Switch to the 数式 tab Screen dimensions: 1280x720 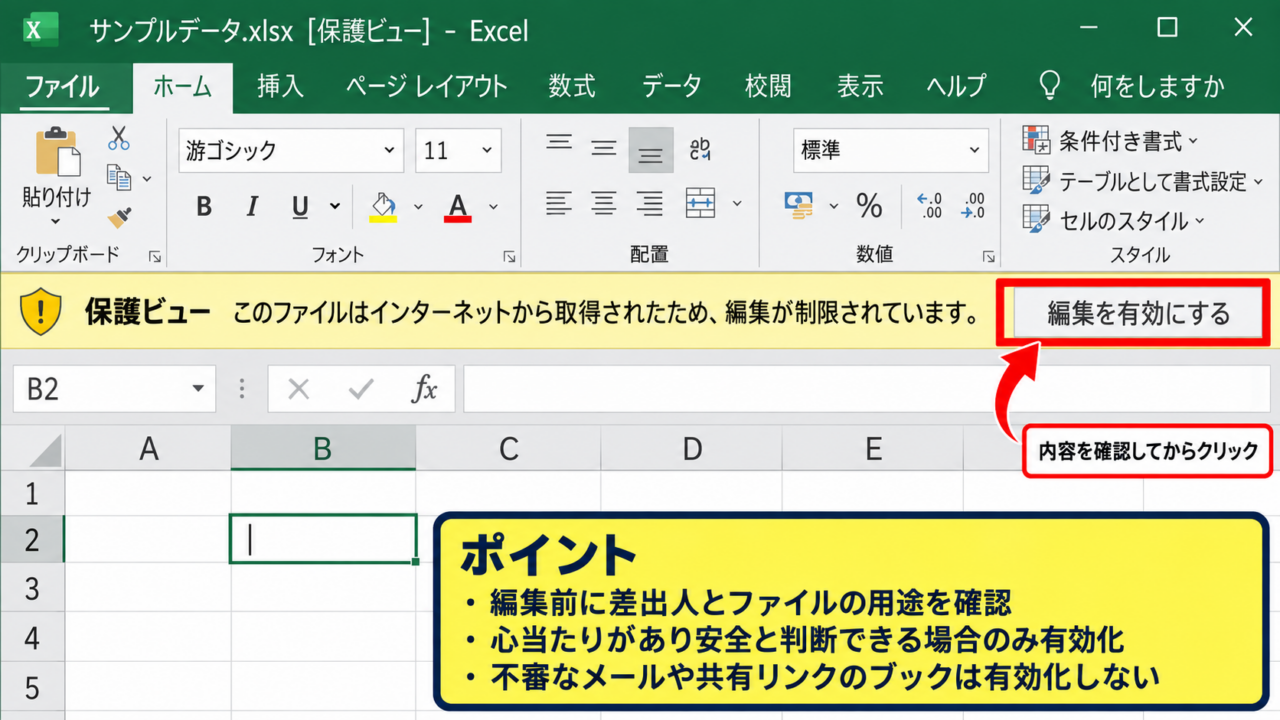(x=572, y=86)
